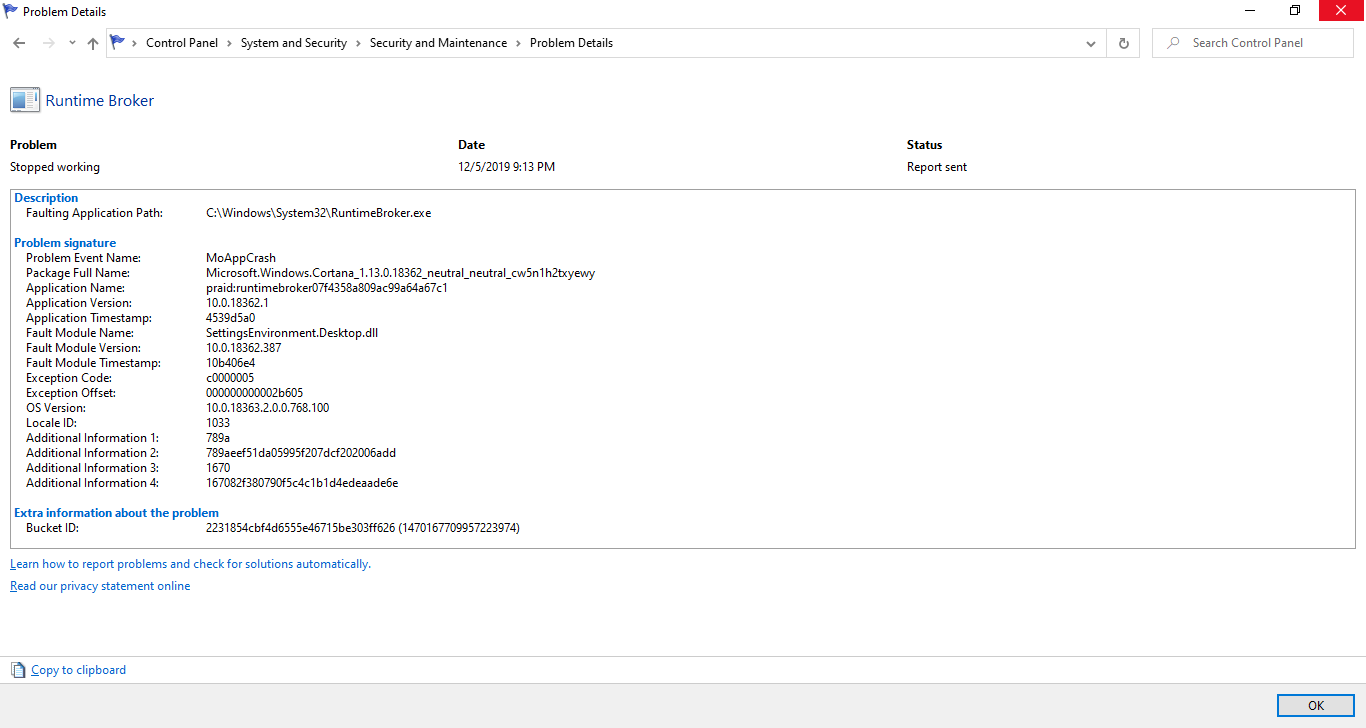
Task: Open Security and Maintenance breadcrumb
Action: (438, 43)
